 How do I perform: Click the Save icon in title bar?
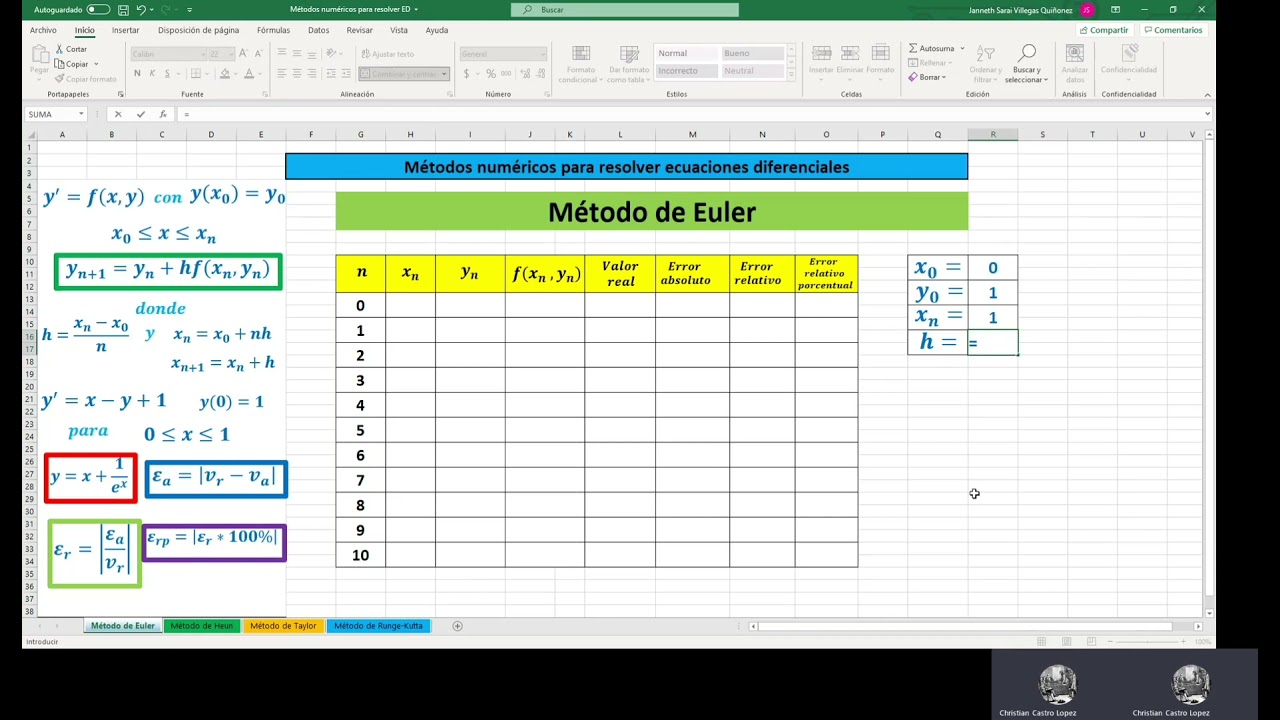[x=123, y=10]
